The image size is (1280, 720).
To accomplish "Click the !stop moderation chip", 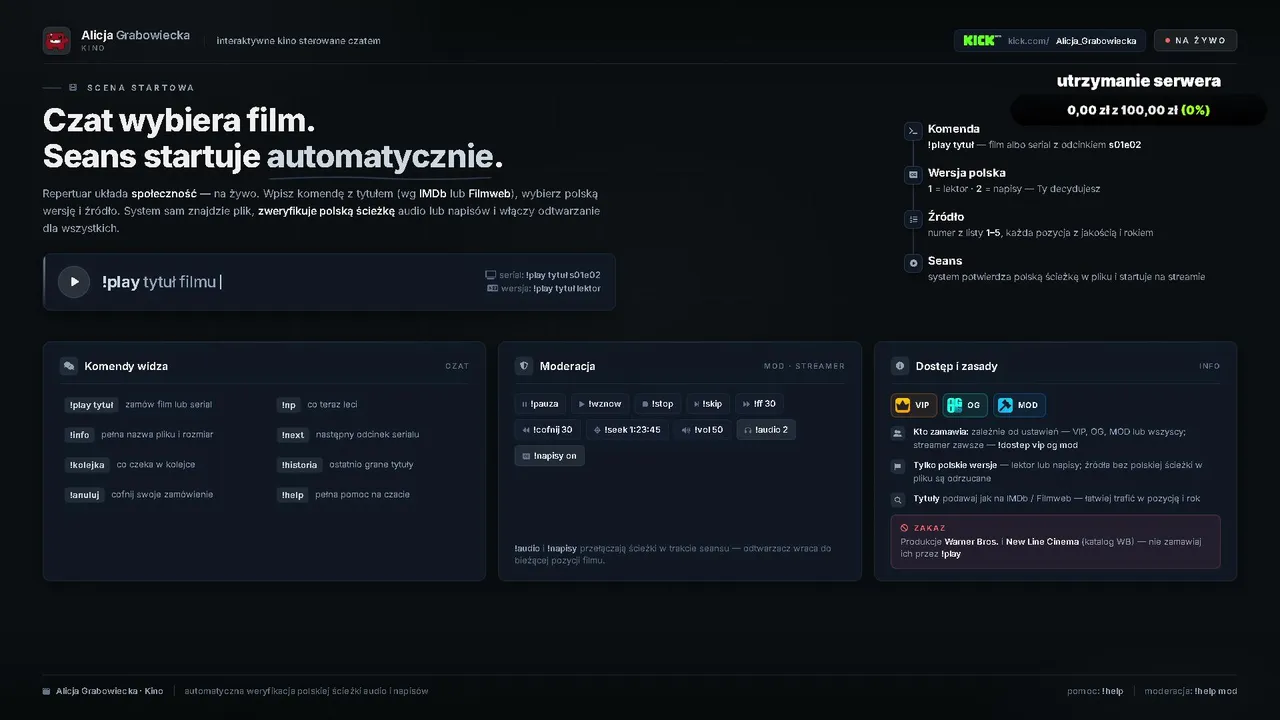I will pos(658,404).
